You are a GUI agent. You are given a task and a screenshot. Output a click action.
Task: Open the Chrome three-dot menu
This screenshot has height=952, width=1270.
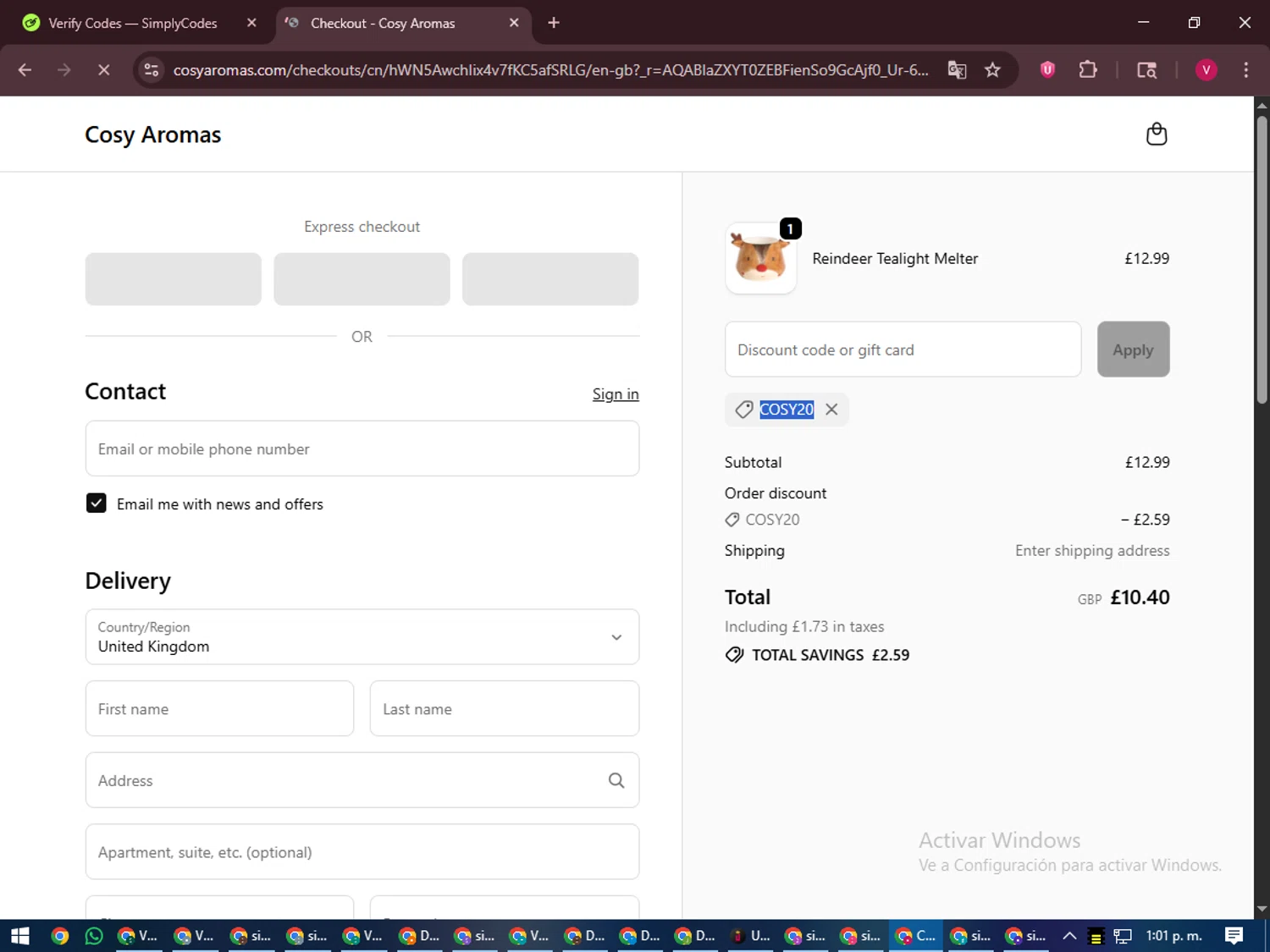pyautogui.click(x=1245, y=70)
